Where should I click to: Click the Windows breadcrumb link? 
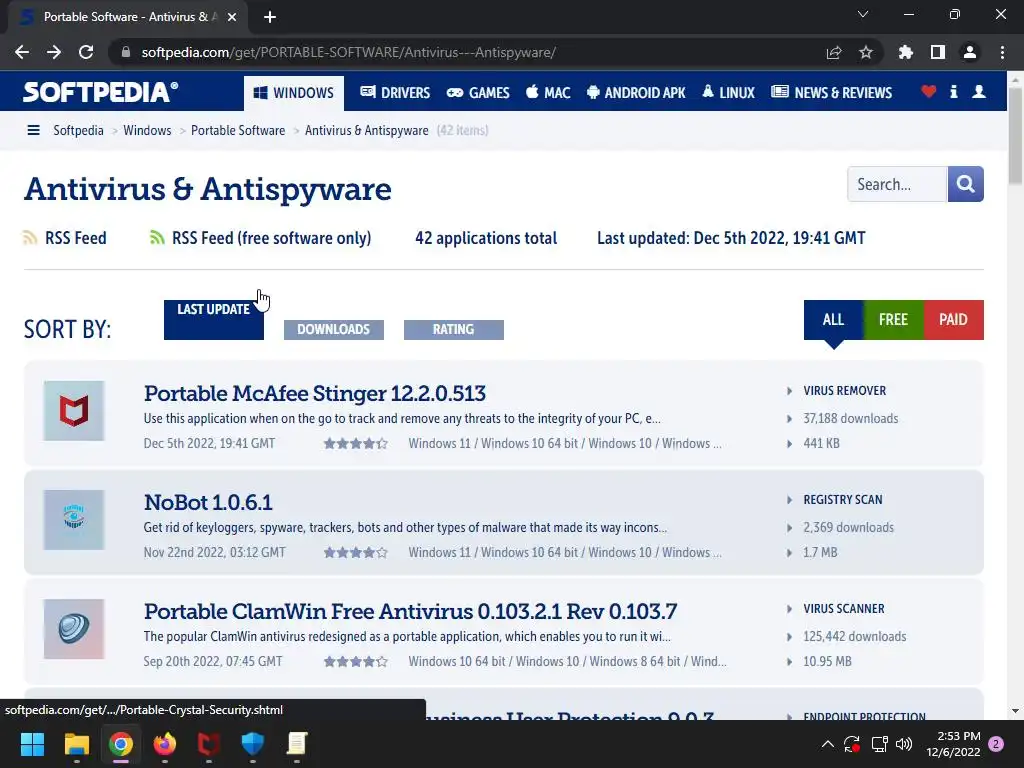[x=147, y=131]
